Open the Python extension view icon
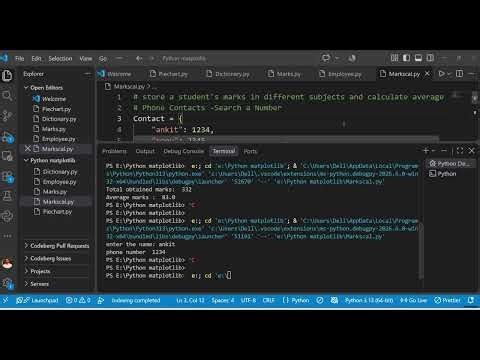This screenshot has width=480, height=360. (7, 216)
